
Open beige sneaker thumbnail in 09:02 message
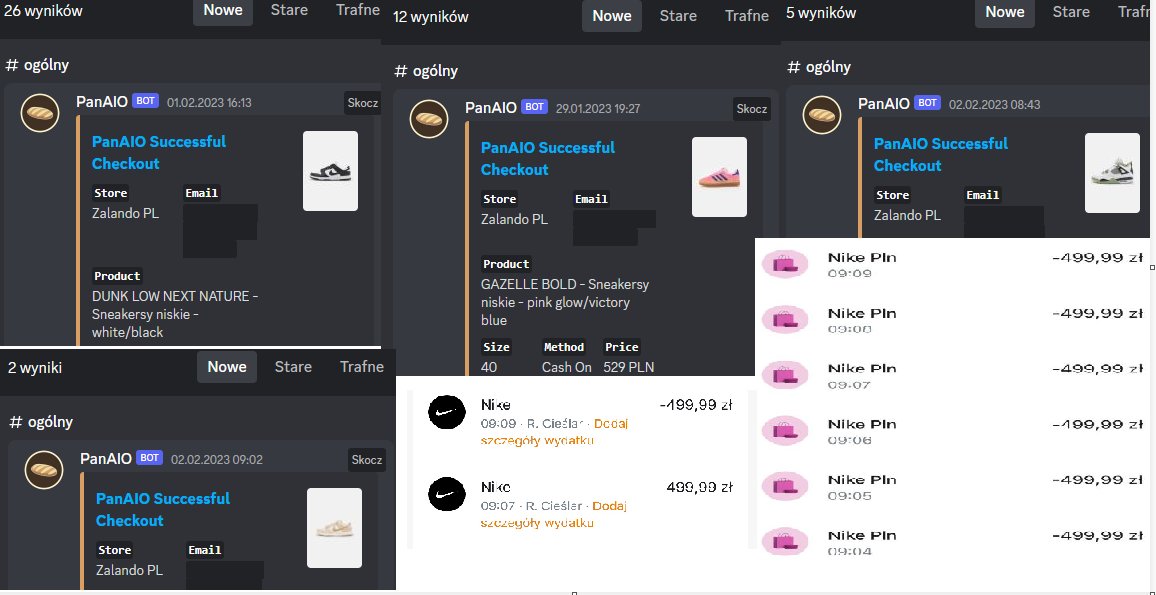[x=335, y=528]
